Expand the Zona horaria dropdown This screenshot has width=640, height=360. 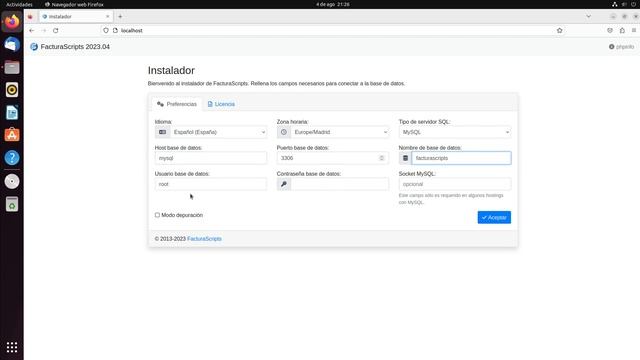point(340,132)
